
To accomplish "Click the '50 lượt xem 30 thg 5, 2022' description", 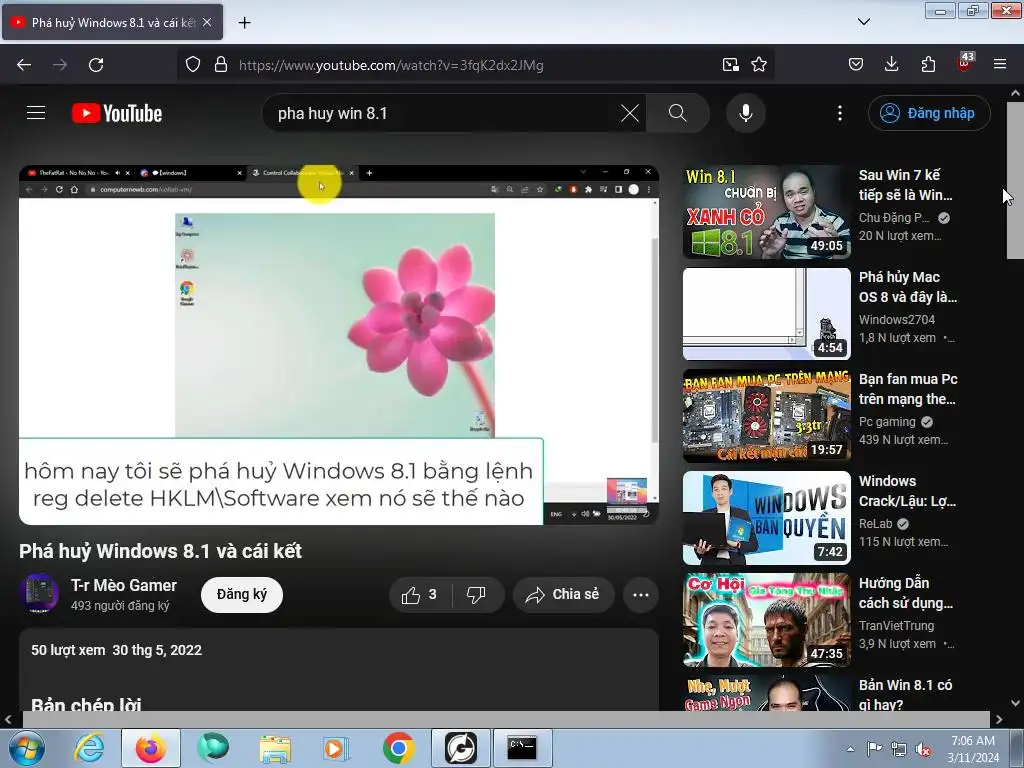I will [116, 650].
